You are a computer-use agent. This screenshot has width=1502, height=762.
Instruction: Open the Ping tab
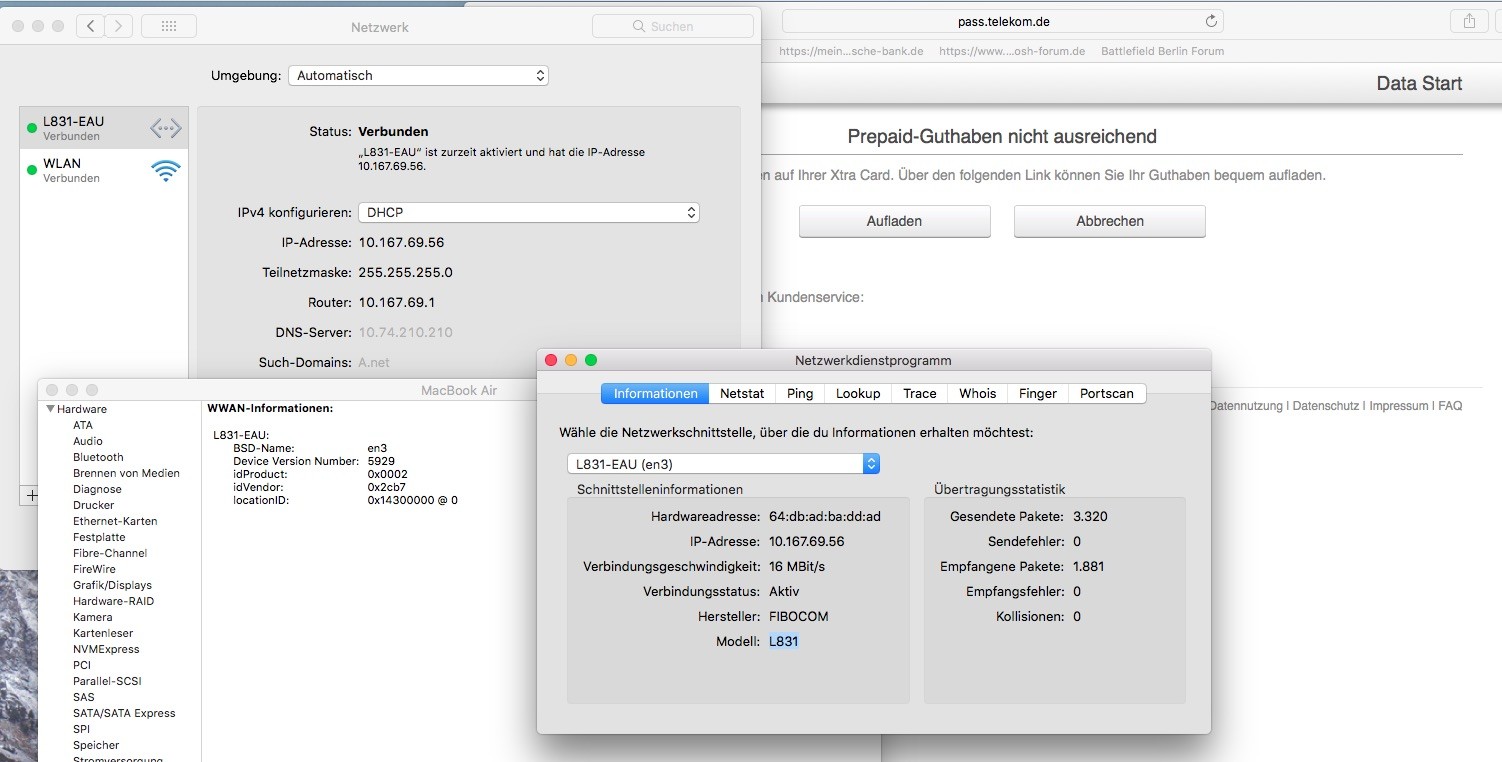[x=800, y=393]
